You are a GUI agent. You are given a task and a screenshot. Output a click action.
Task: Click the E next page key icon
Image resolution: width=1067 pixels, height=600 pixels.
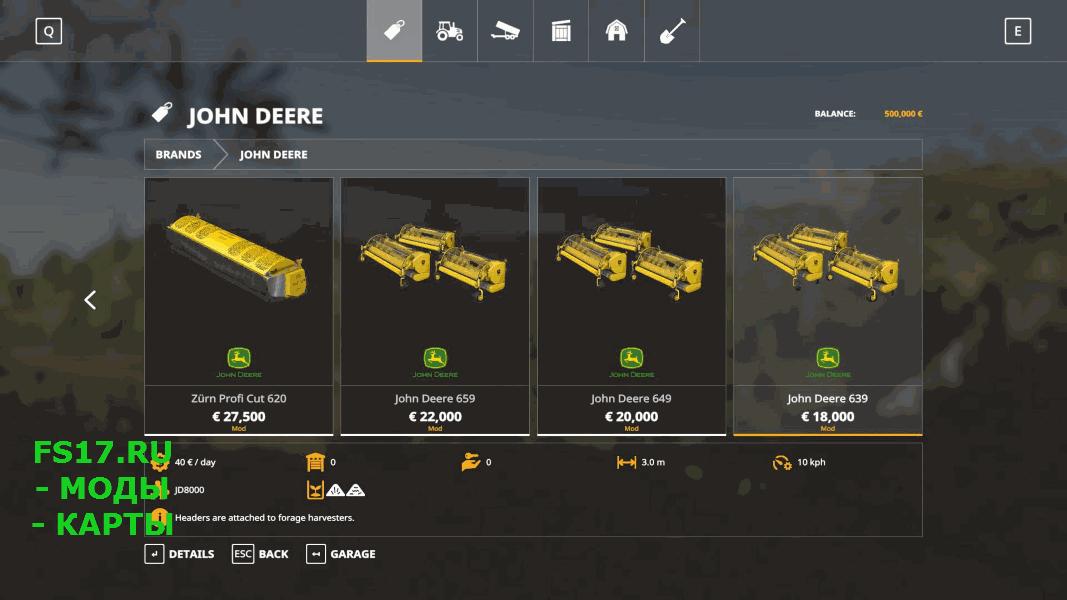tap(1017, 31)
